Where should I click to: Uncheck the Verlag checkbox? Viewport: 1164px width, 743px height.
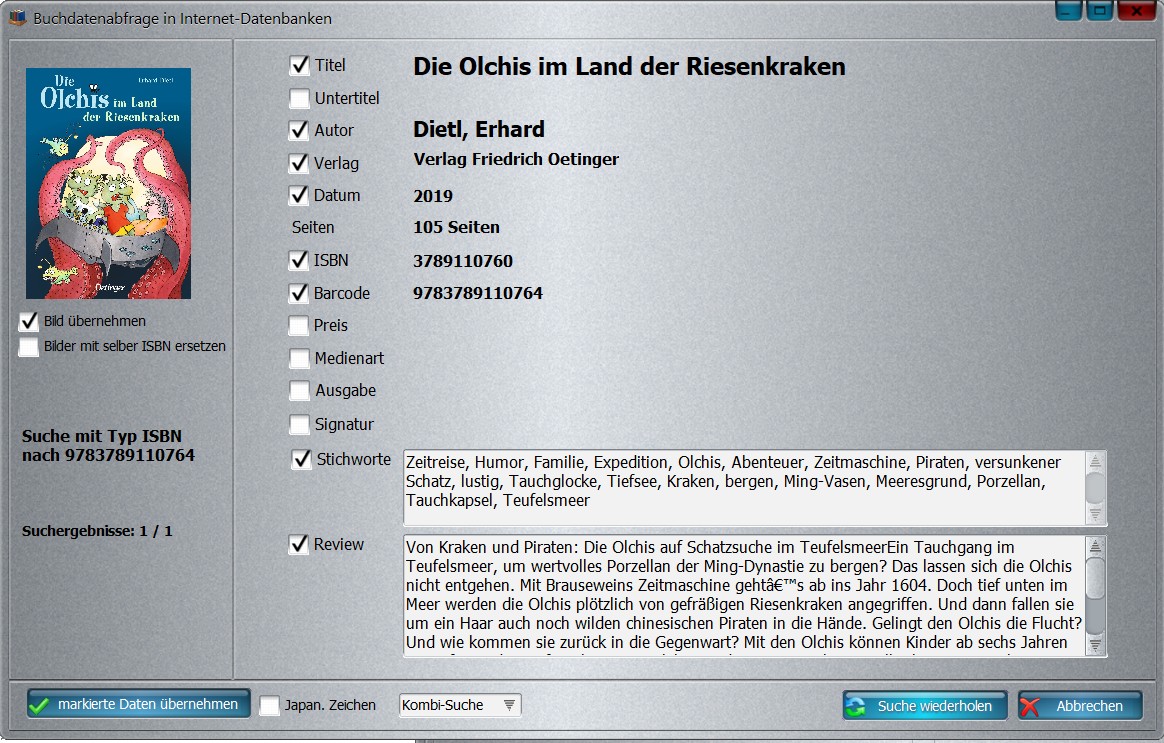299,163
